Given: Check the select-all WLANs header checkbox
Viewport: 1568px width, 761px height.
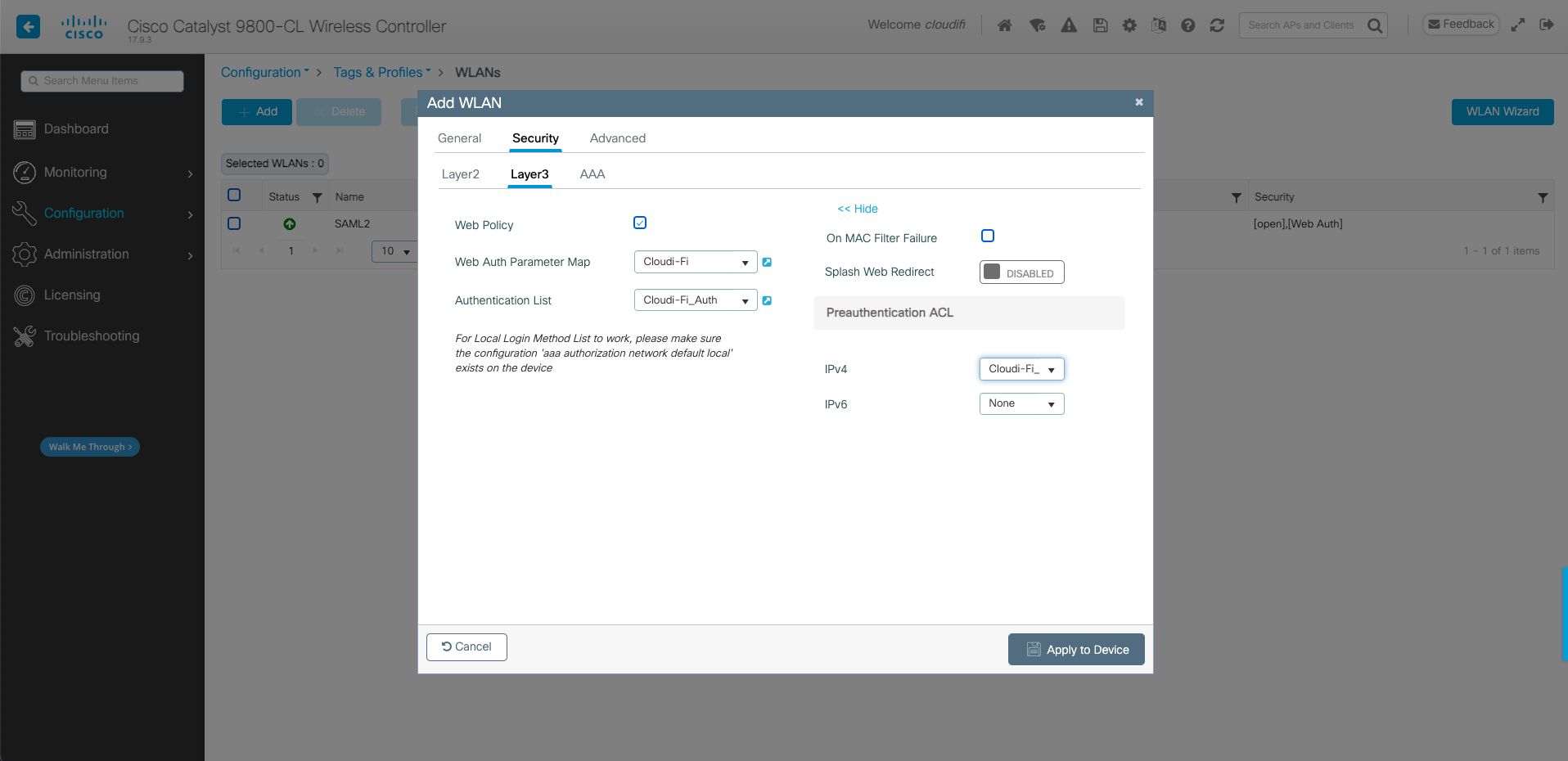Looking at the screenshot, I should (234, 195).
